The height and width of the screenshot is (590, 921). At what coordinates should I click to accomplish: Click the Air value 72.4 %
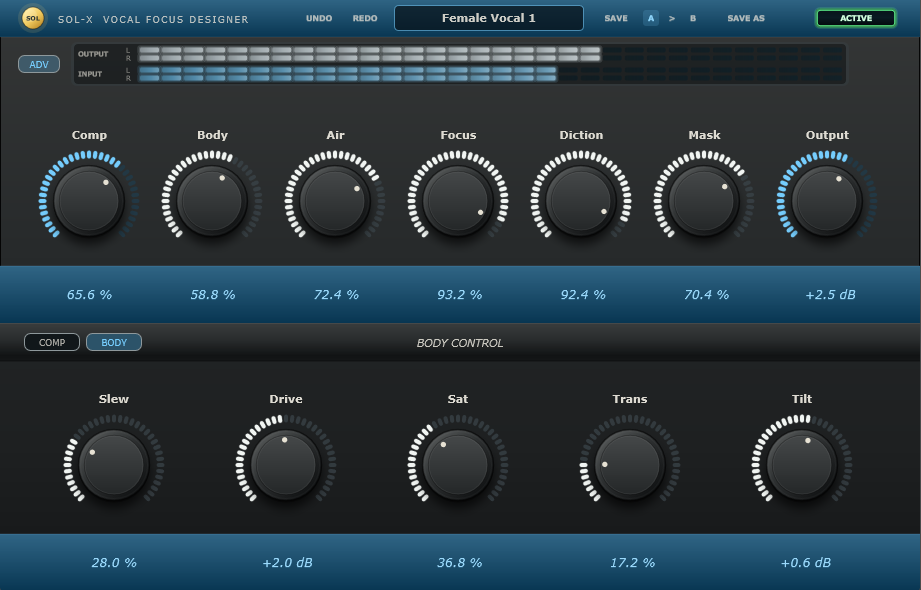[x=336, y=294]
